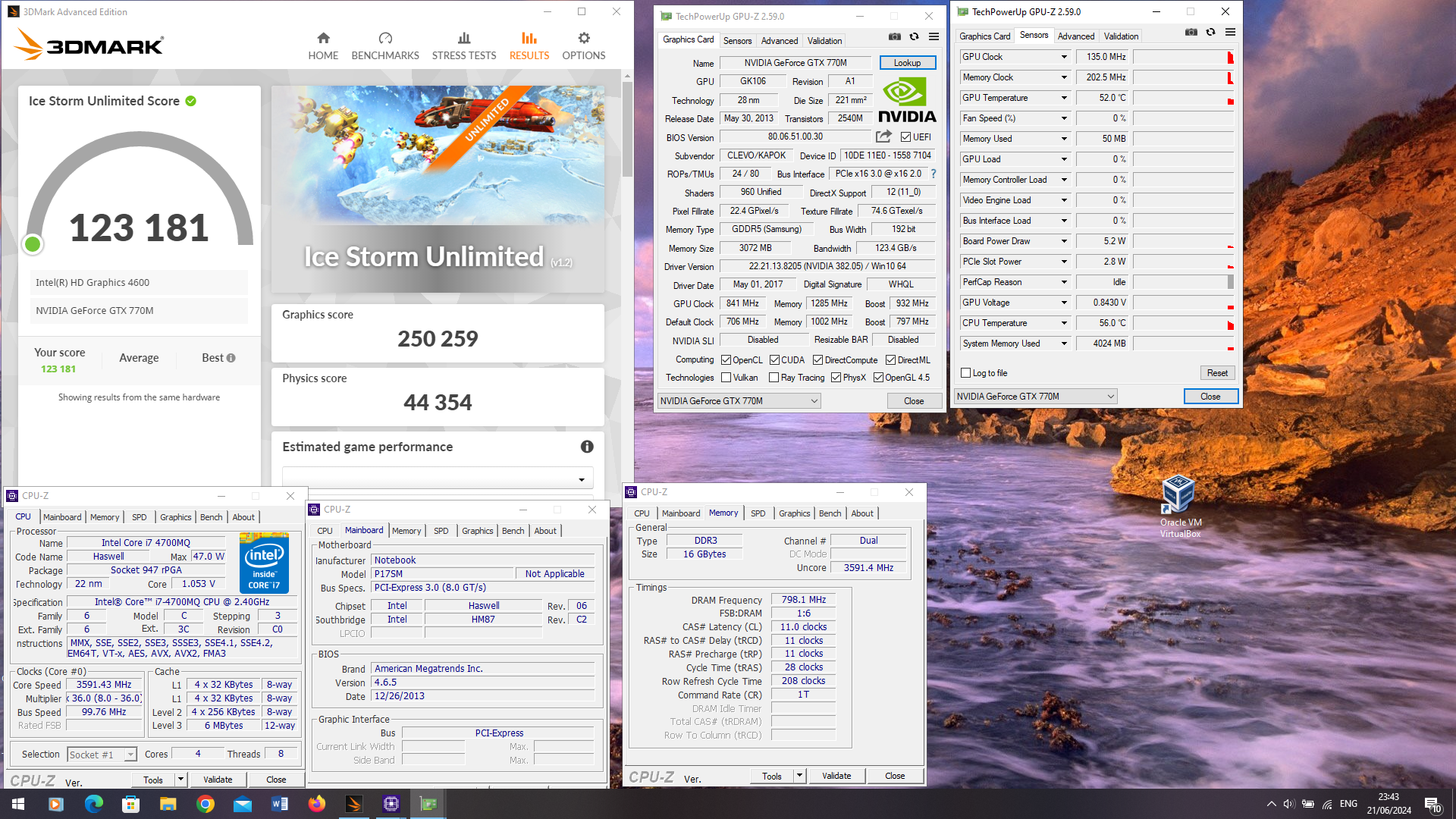
Task: Refresh the GPU-Z Graphics Card window
Action: (915, 36)
